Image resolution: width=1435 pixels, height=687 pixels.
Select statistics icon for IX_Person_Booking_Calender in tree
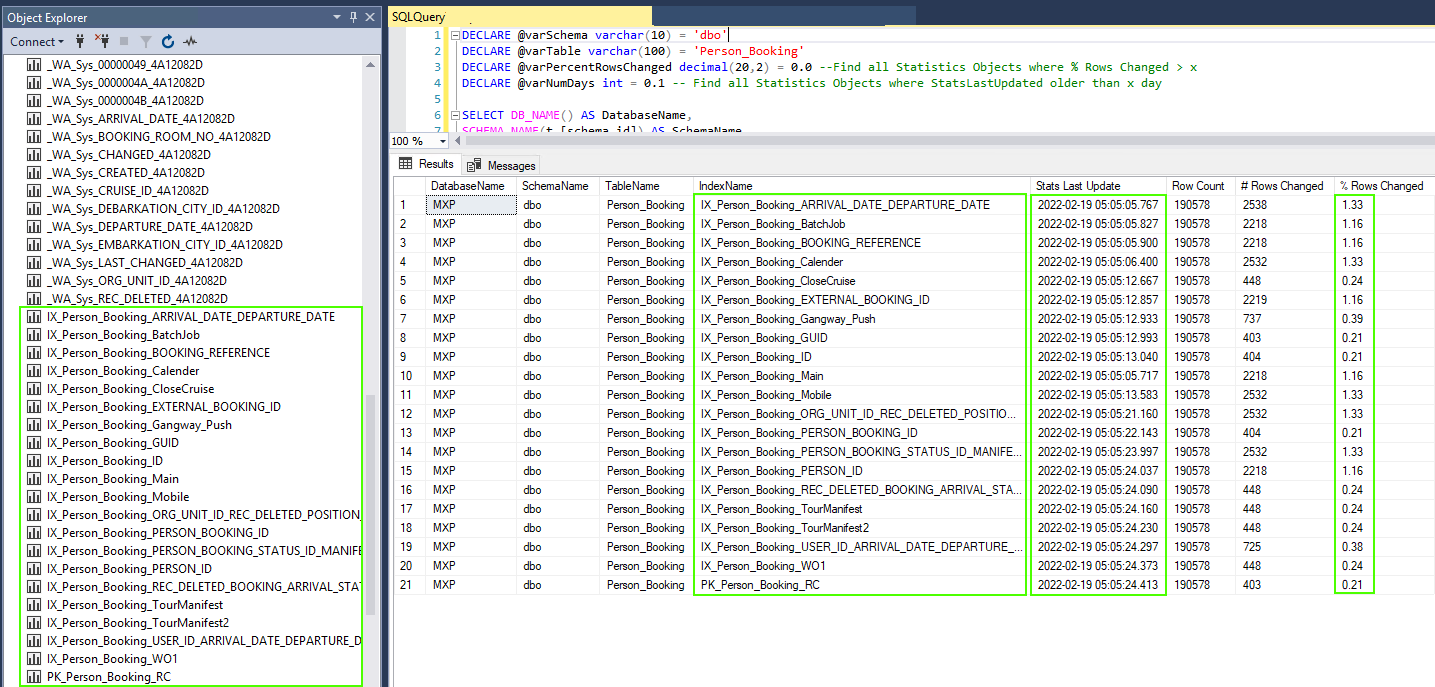pos(34,371)
